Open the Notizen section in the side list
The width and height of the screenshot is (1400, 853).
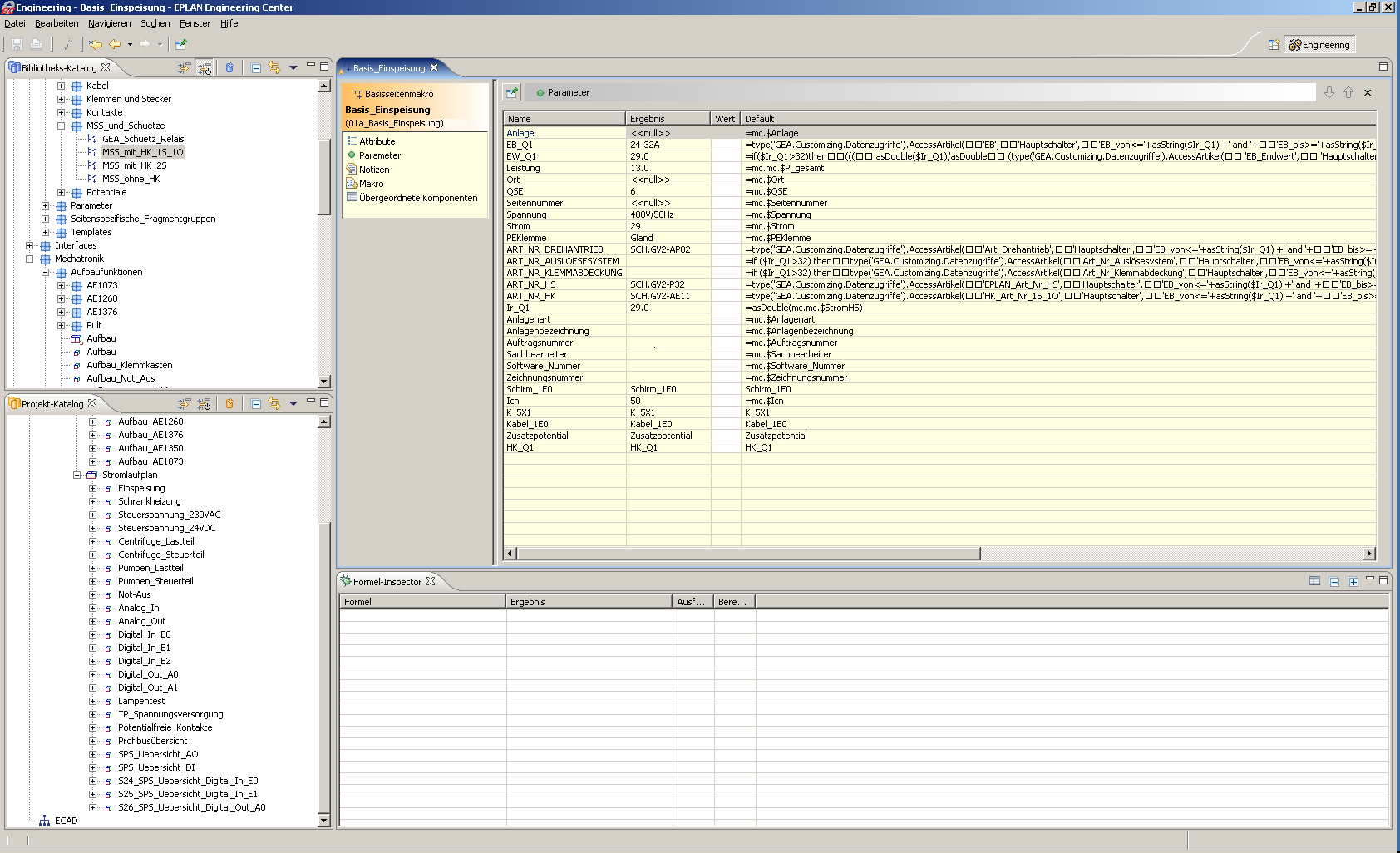tap(373, 170)
